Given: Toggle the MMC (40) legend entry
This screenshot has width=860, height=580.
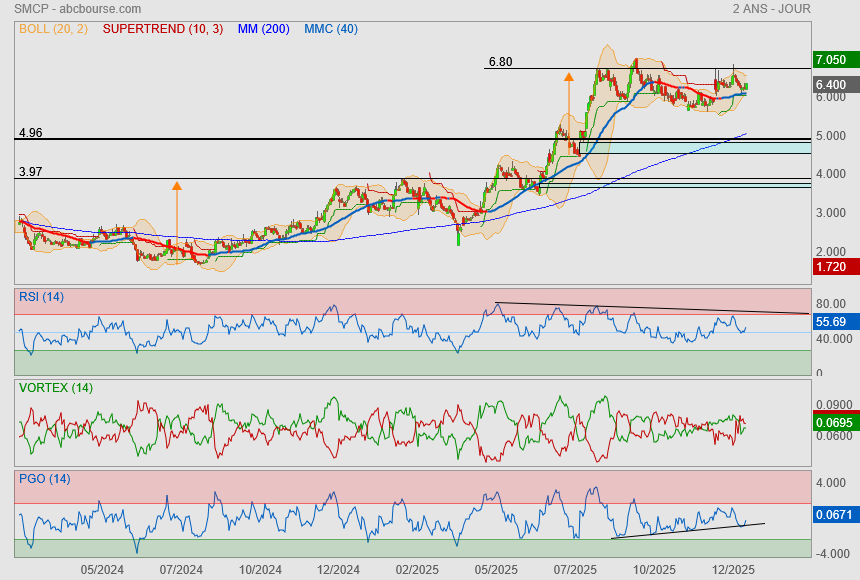Looking at the screenshot, I should pos(331,29).
